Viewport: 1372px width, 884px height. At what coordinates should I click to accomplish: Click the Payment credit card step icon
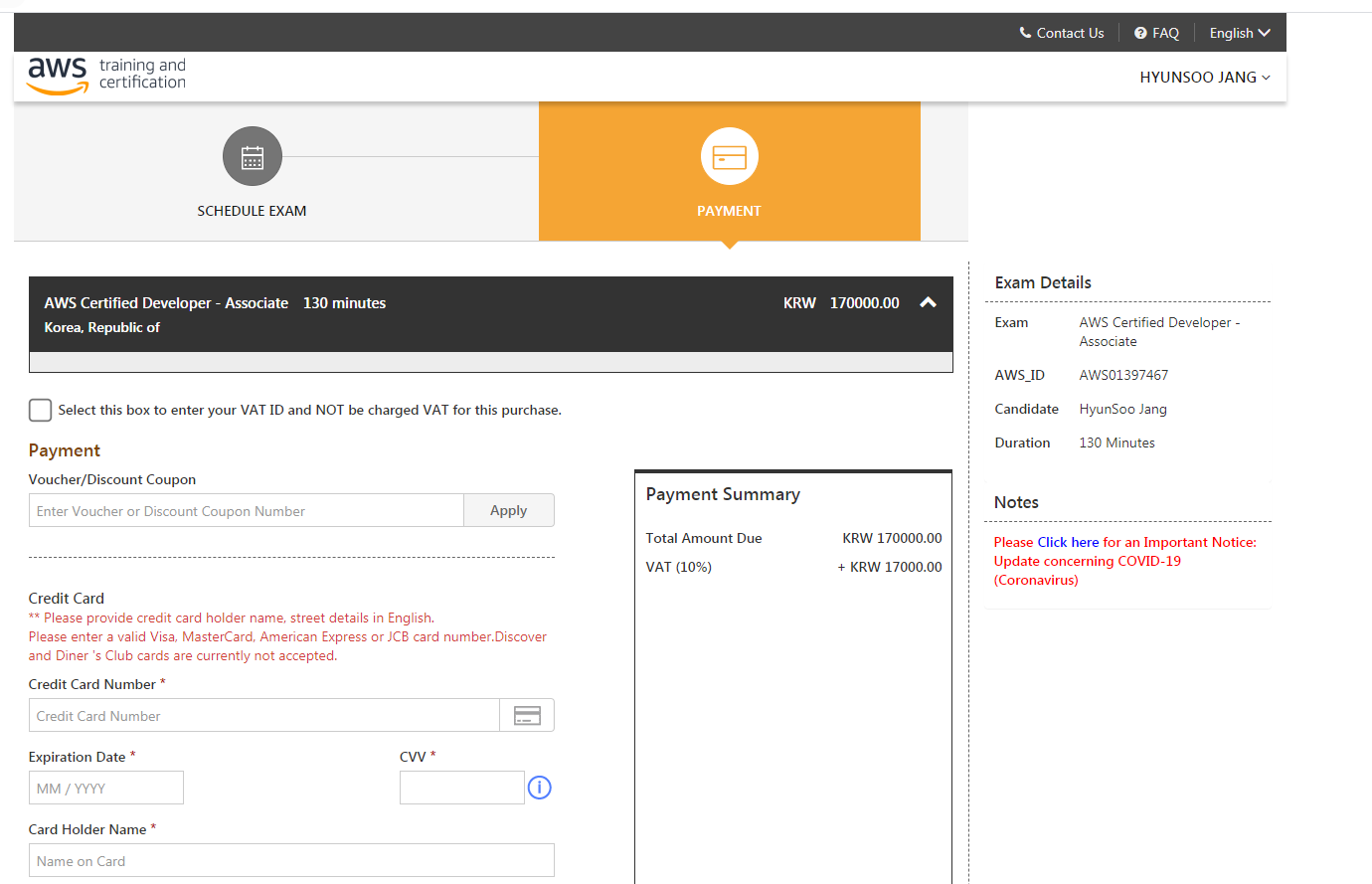730,156
